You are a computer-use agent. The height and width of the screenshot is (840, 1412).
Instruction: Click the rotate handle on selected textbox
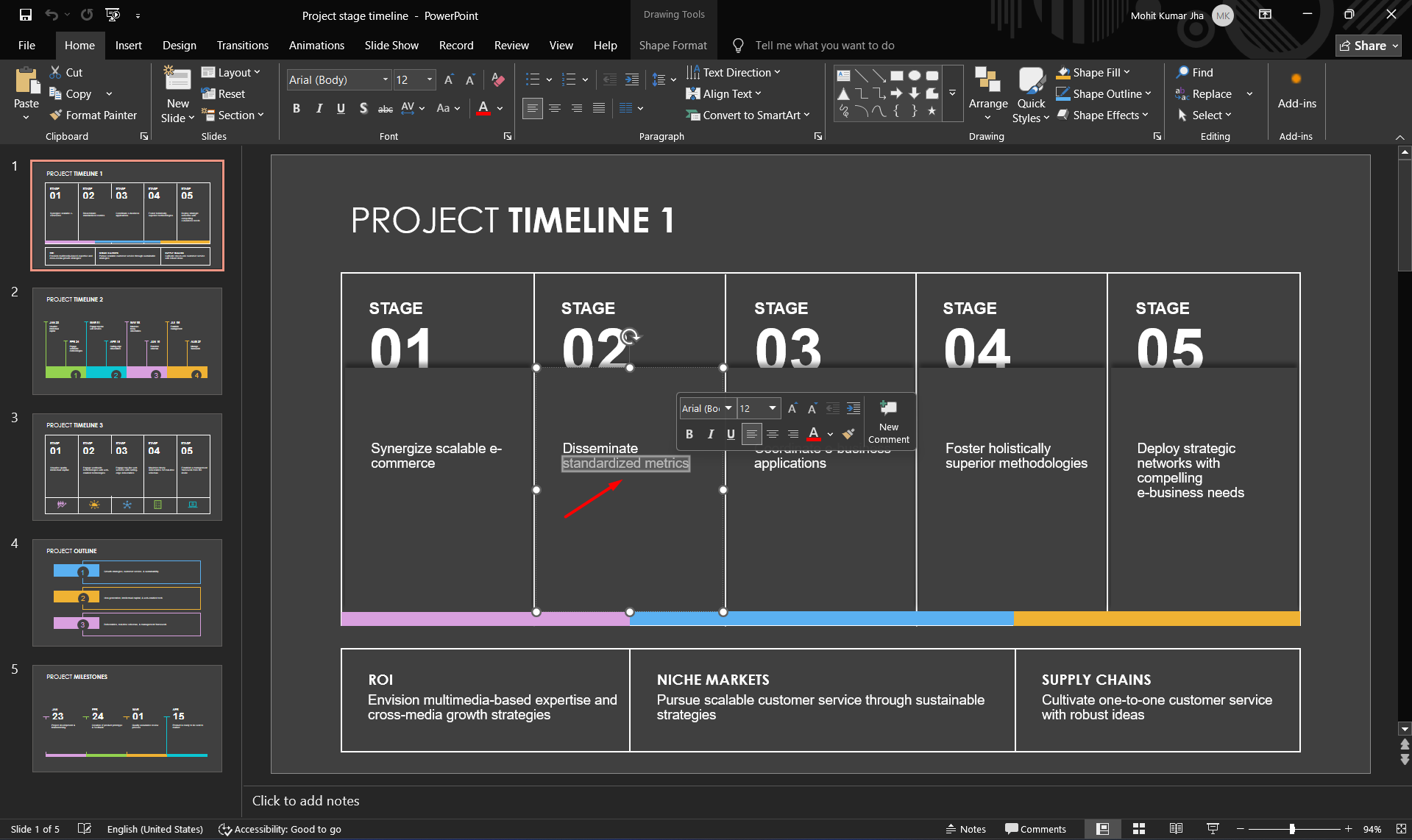[630, 337]
